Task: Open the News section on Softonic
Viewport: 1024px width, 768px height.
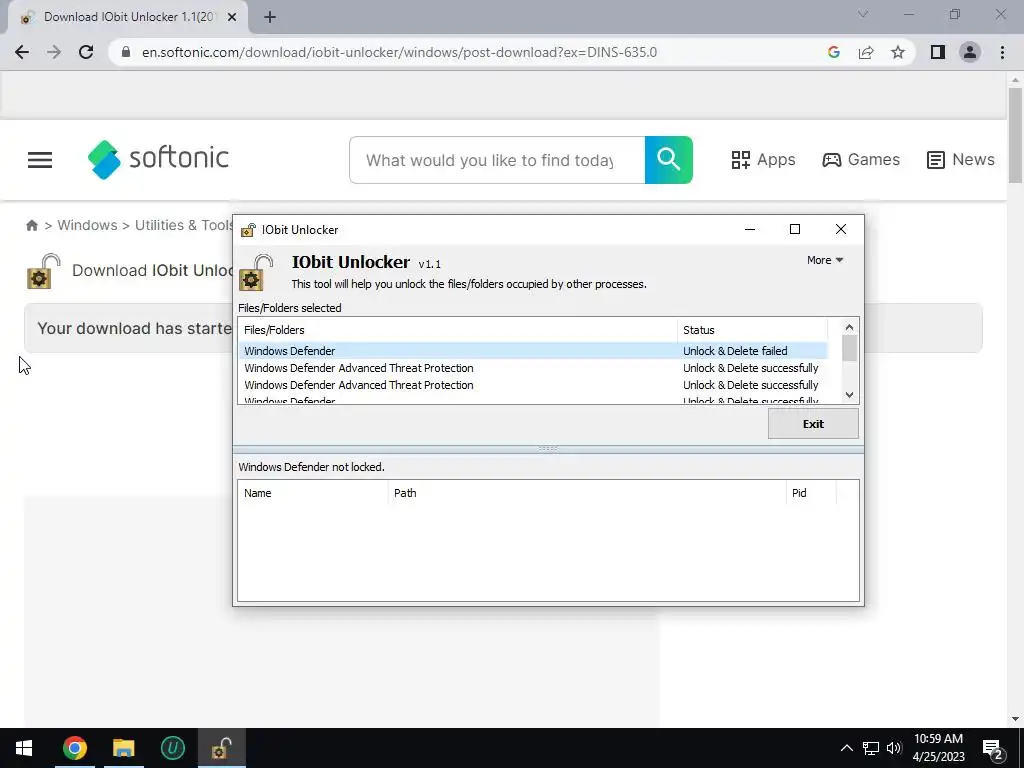Action: pyautogui.click(x=961, y=159)
